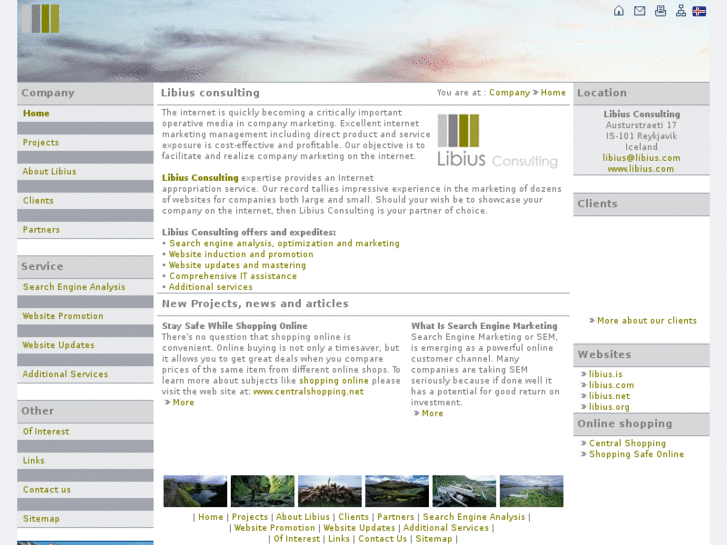Screen dimensions: 727x545
Task: Open Contact us in sidebar
Action: [47, 490]
